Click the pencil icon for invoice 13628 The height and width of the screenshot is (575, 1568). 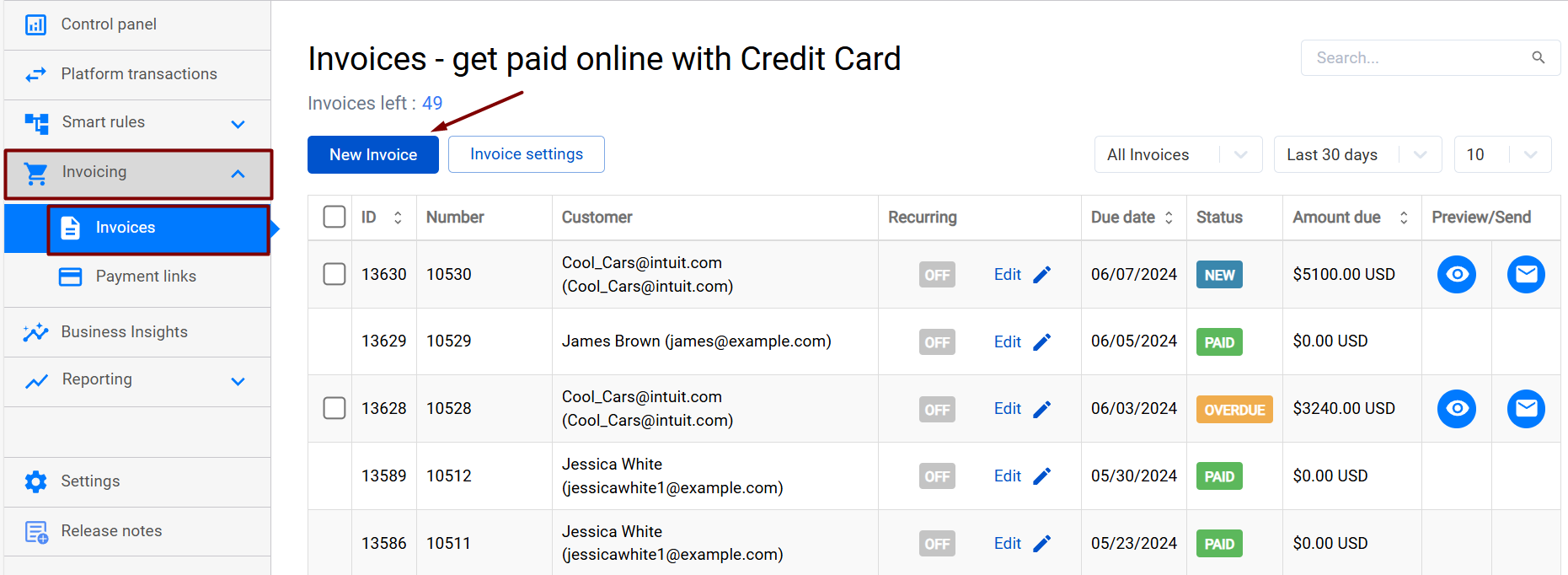pyautogui.click(x=1042, y=409)
